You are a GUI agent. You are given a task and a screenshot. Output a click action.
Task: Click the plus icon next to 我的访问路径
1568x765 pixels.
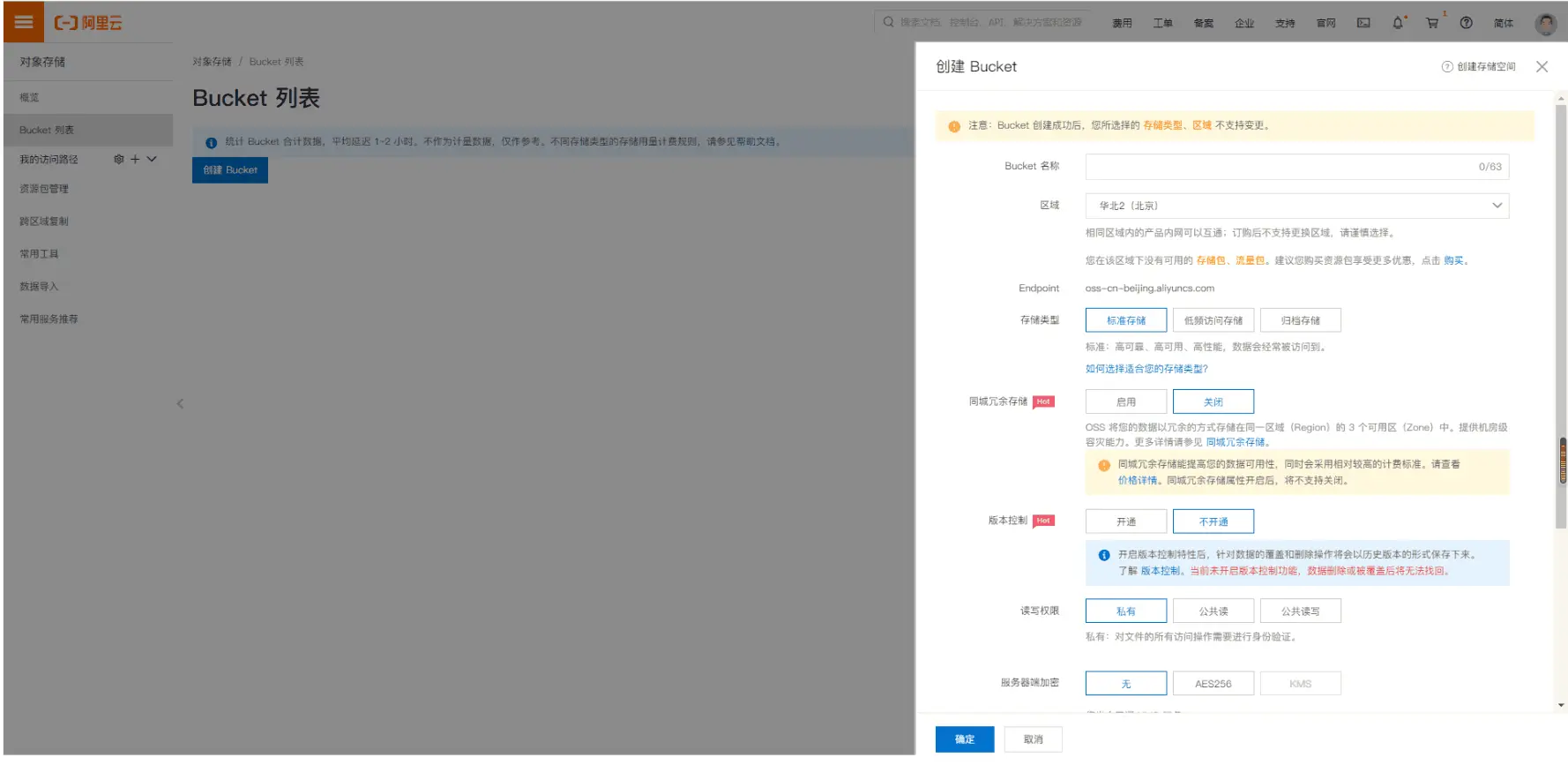[135, 160]
